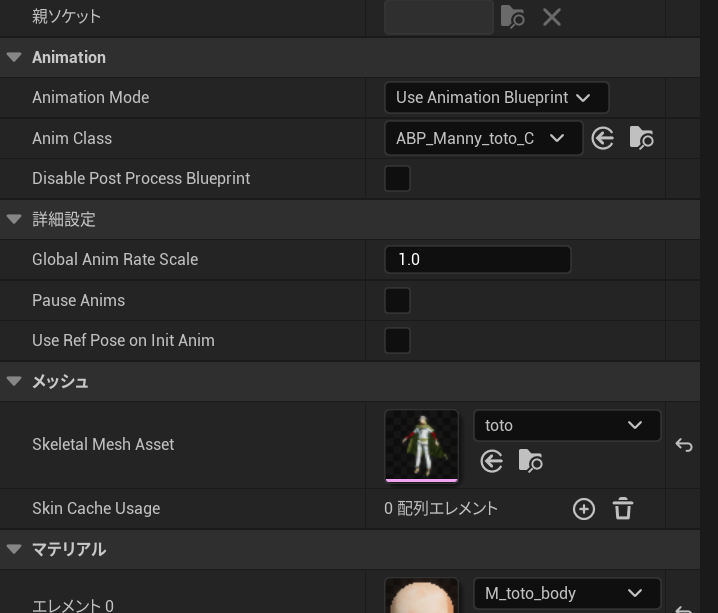Browse to parent socket using folder-search icon
The height and width of the screenshot is (613, 718).
[512, 17]
